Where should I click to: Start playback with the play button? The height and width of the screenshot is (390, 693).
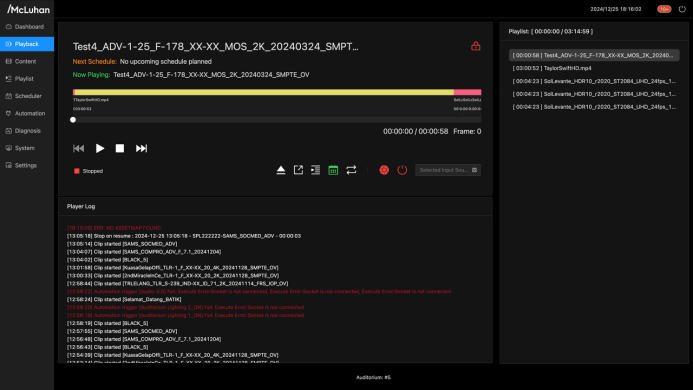click(100, 148)
